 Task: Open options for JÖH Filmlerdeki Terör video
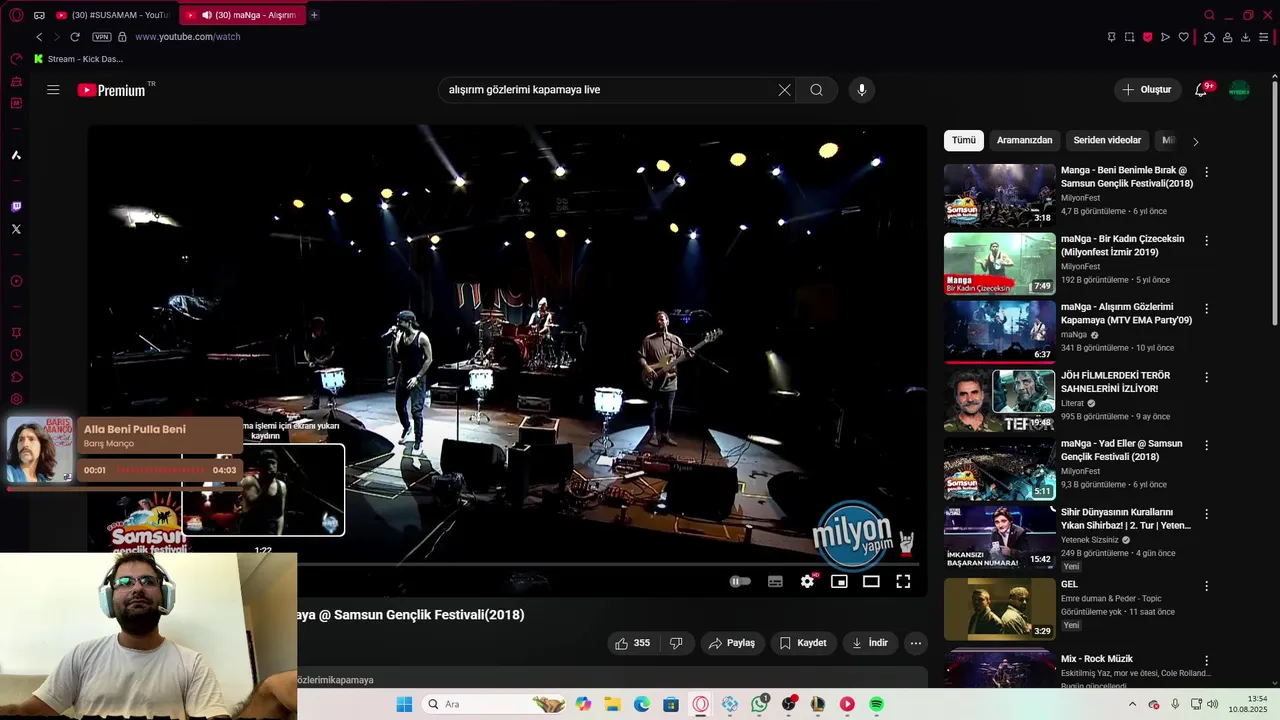tap(1206, 377)
